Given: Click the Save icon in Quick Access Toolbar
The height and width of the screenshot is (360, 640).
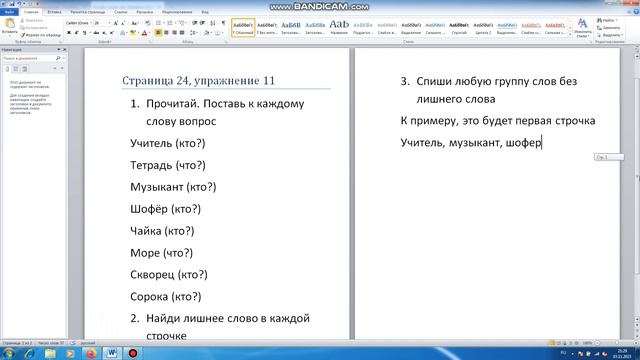Looking at the screenshot, I should (11, 4).
